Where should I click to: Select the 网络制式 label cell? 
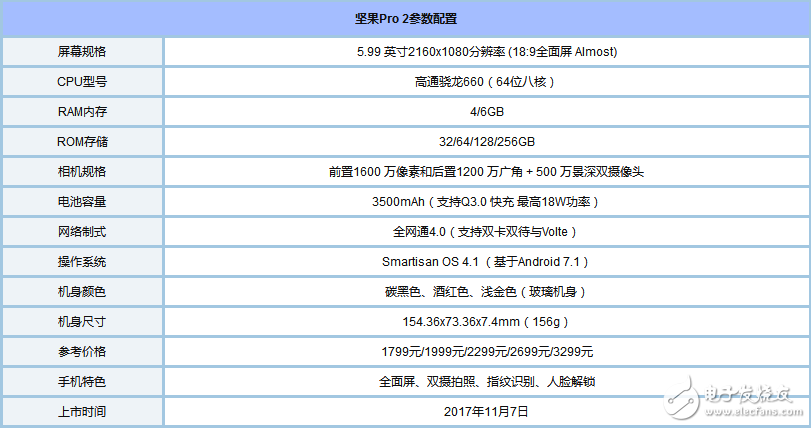(x=82, y=231)
